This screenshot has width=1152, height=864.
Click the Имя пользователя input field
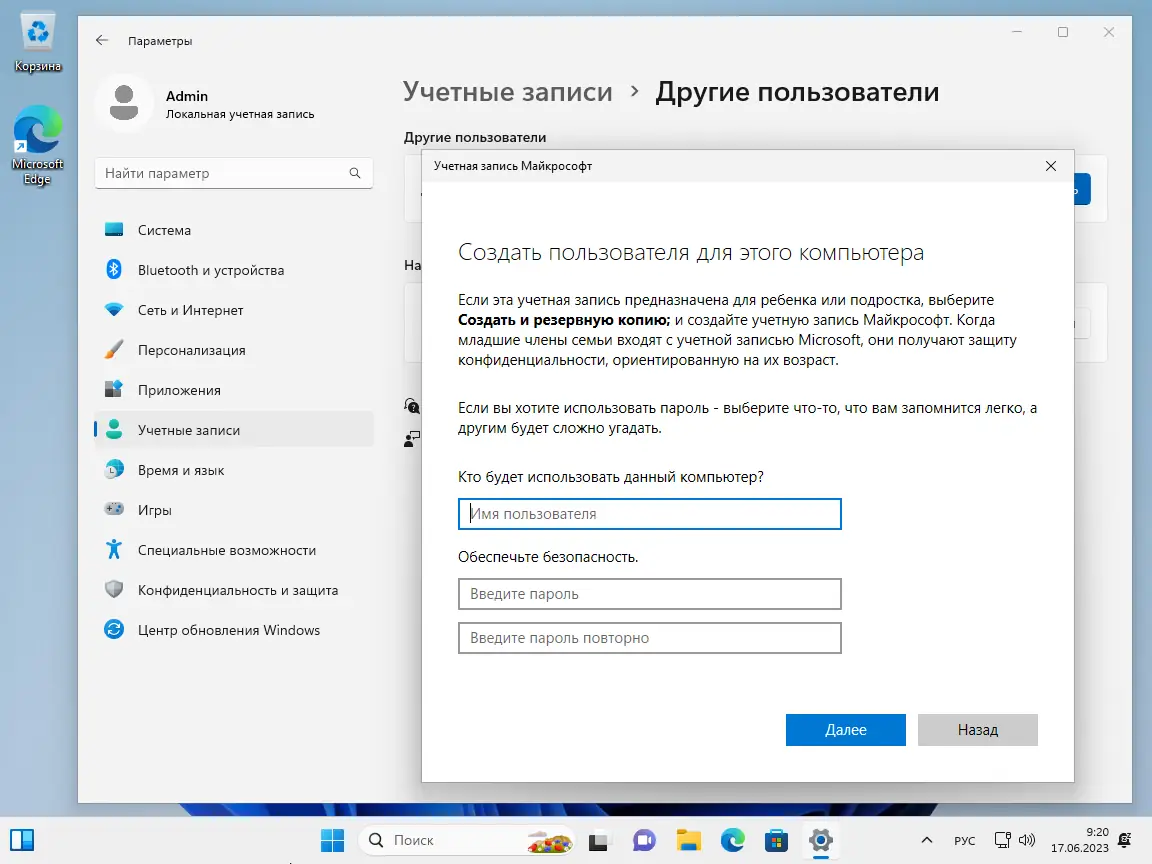coord(649,513)
